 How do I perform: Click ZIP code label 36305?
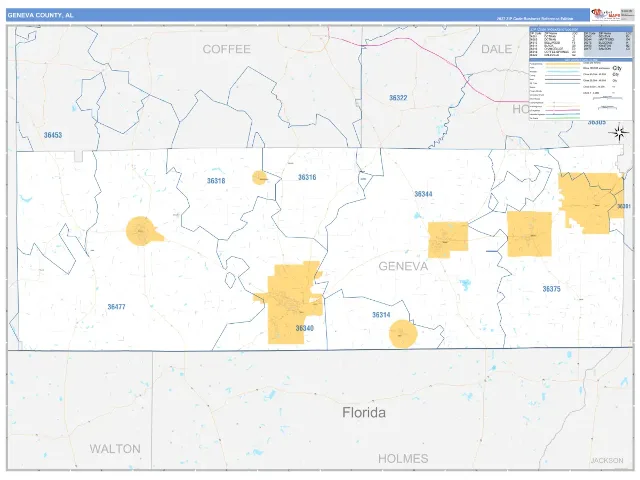click(596, 122)
